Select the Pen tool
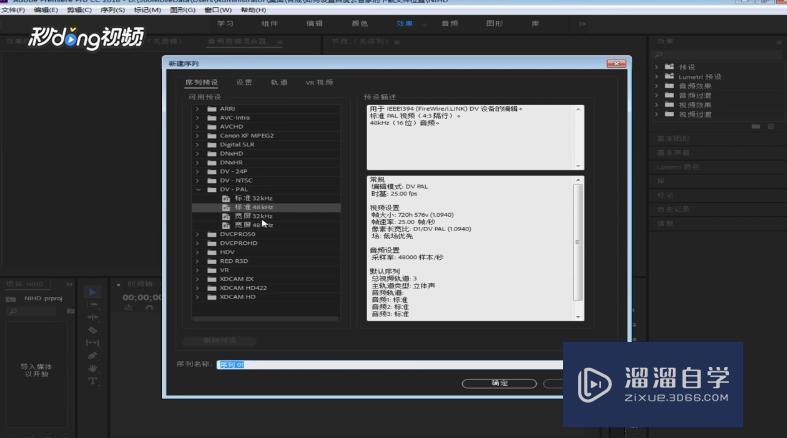Viewport: 787px width, 438px height. [x=92, y=356]
